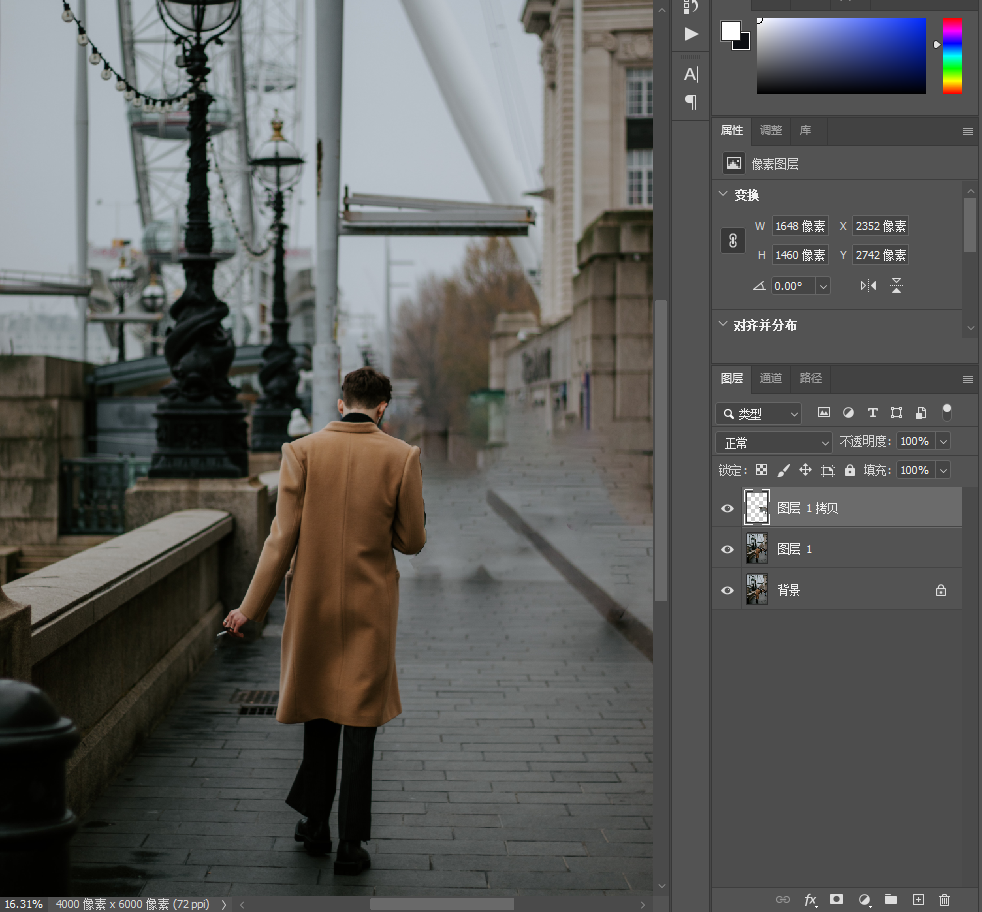Click the new group folder icon

point(891,900)
